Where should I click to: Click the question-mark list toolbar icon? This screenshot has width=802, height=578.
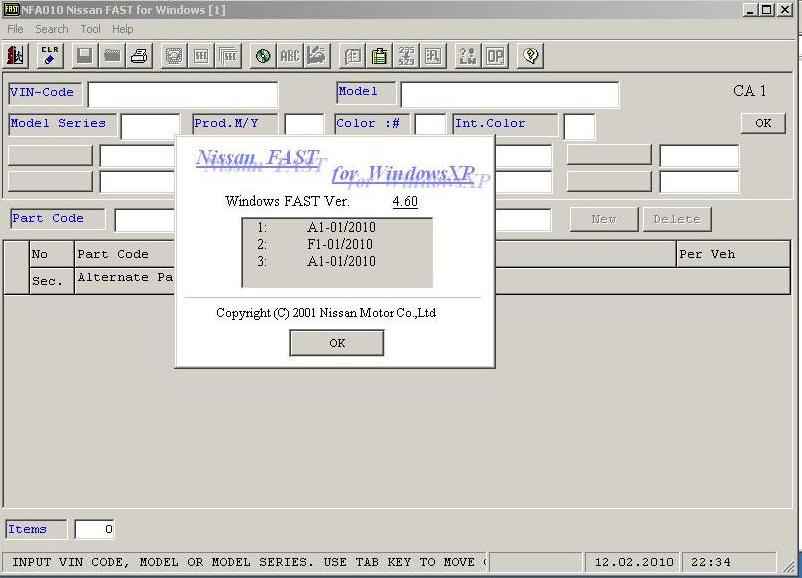[467, 55]
